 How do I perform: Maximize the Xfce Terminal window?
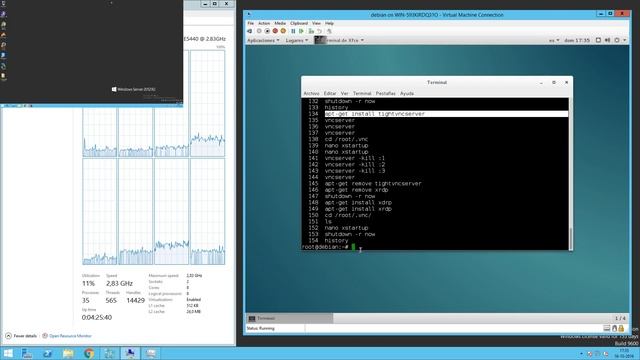[554, 82]
